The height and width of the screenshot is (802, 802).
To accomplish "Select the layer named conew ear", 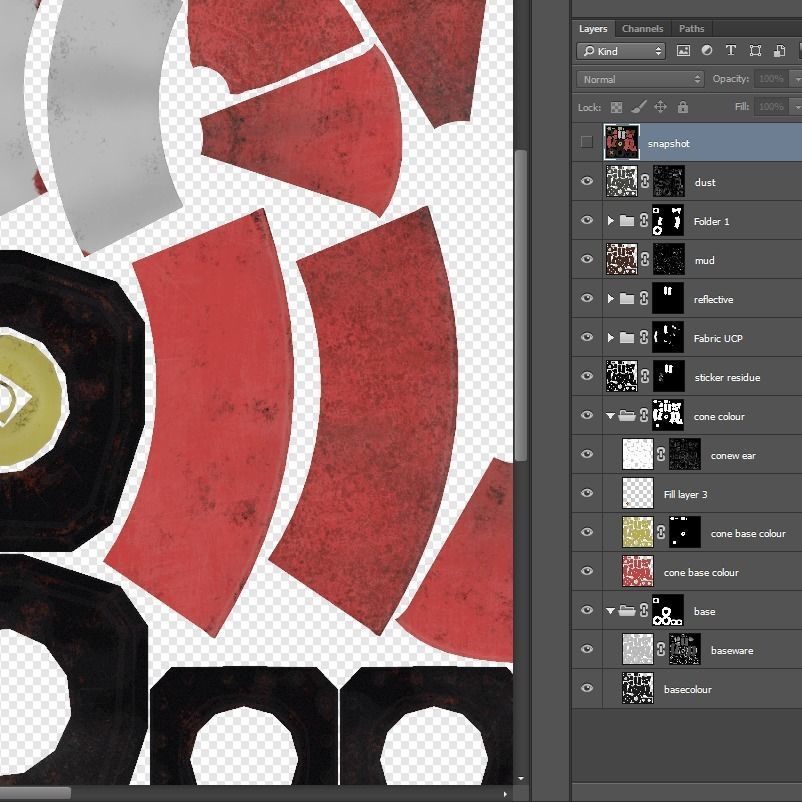I will coord(732,455).
